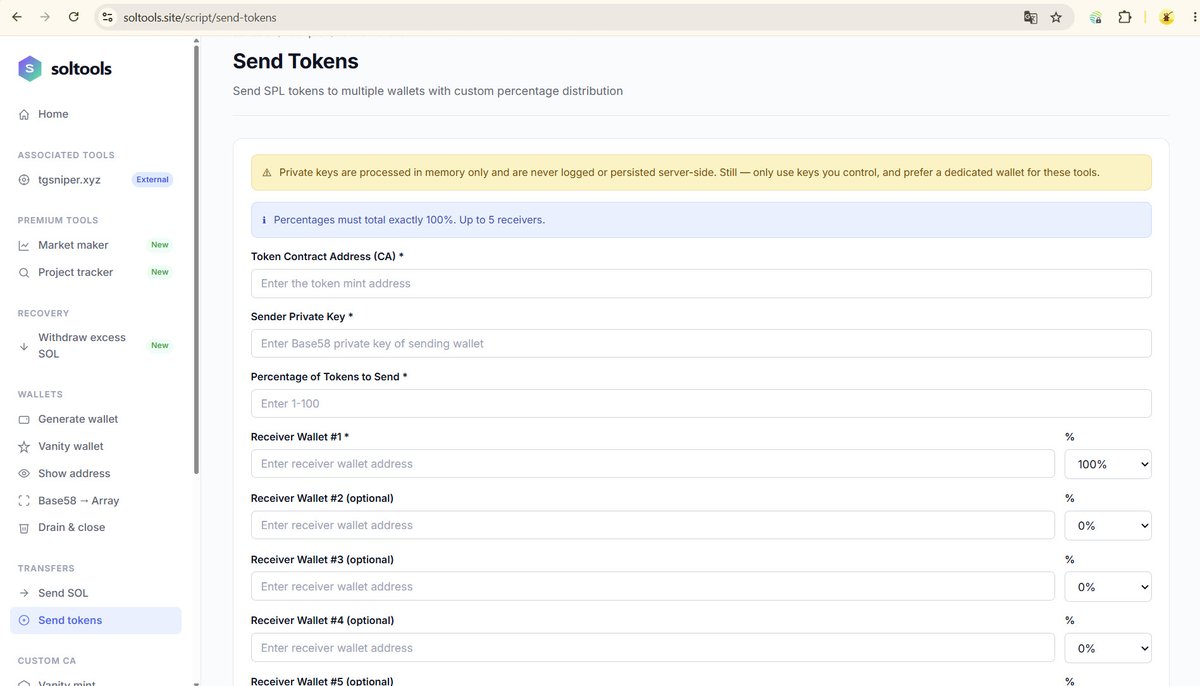Image resolution: width=1200 pixels, height=686 pixels.
Task: Open the Send SOL link
Action: coord(96,593)
